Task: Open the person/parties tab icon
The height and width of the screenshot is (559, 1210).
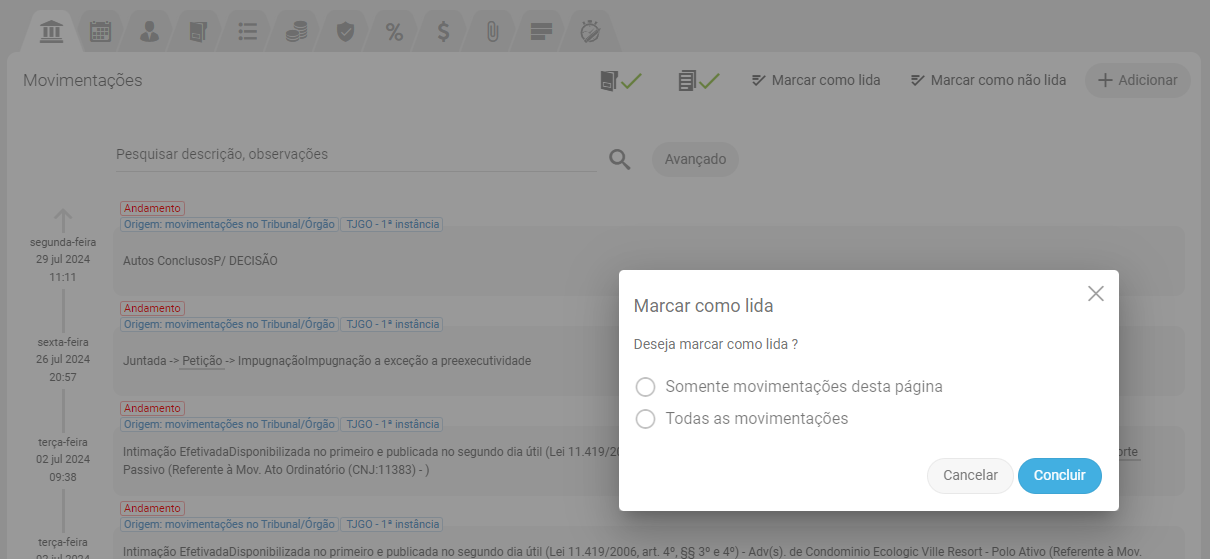Action: coord(149,32)
